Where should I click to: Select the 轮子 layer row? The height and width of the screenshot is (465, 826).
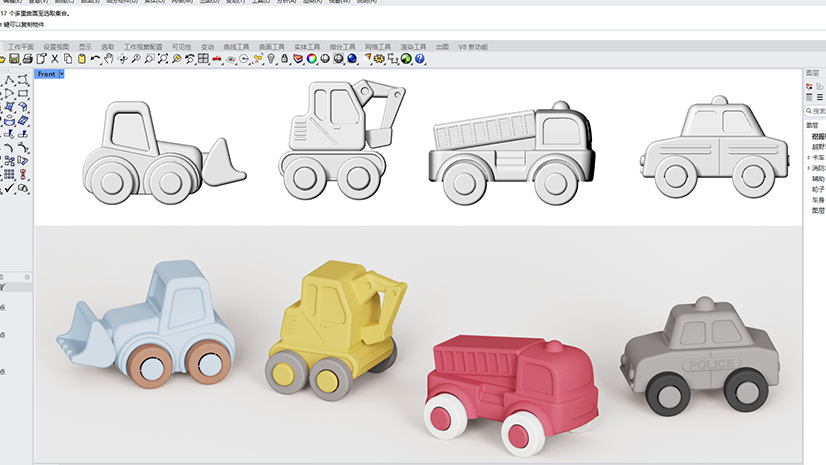tap(817, 189)
